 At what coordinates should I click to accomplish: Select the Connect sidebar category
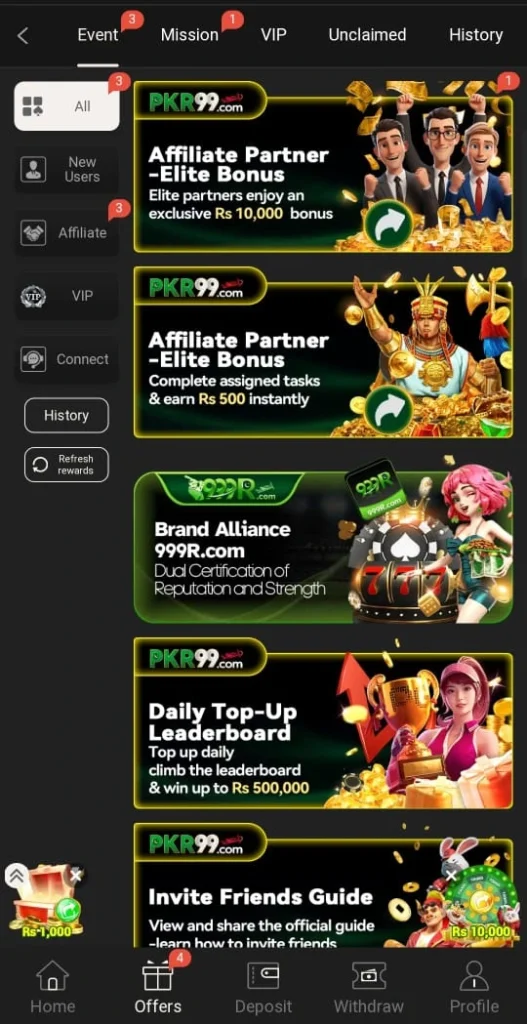coord(67,359)
